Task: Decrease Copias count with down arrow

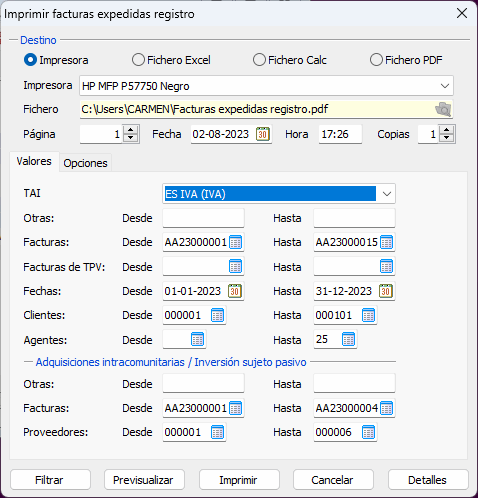Action: (447, 138)
